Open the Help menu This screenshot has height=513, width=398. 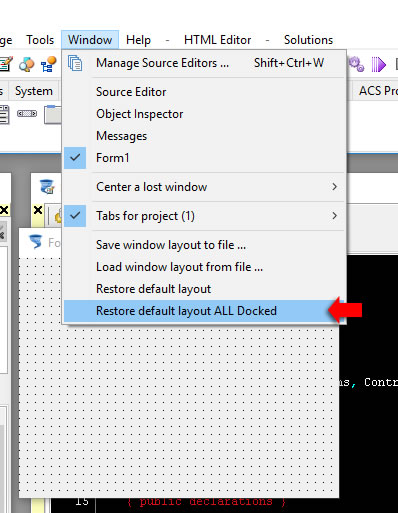pos(138,40)
